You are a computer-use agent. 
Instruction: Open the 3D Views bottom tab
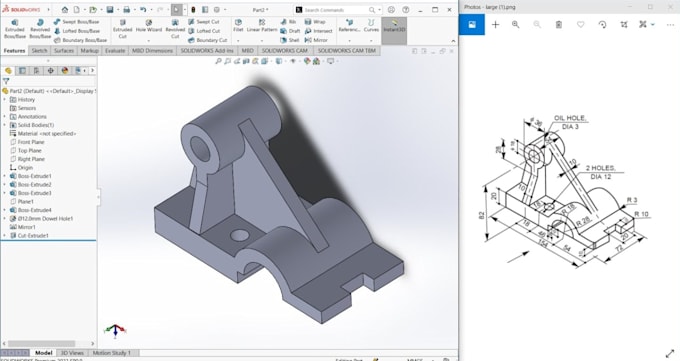point(72,353)
